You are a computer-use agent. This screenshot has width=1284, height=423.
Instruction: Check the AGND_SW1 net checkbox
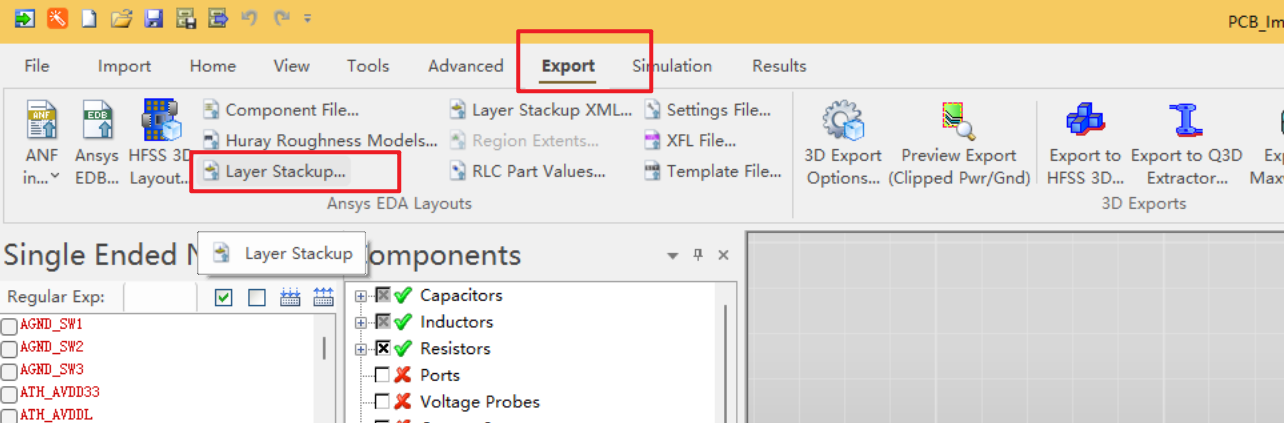(x=9, y=326)
